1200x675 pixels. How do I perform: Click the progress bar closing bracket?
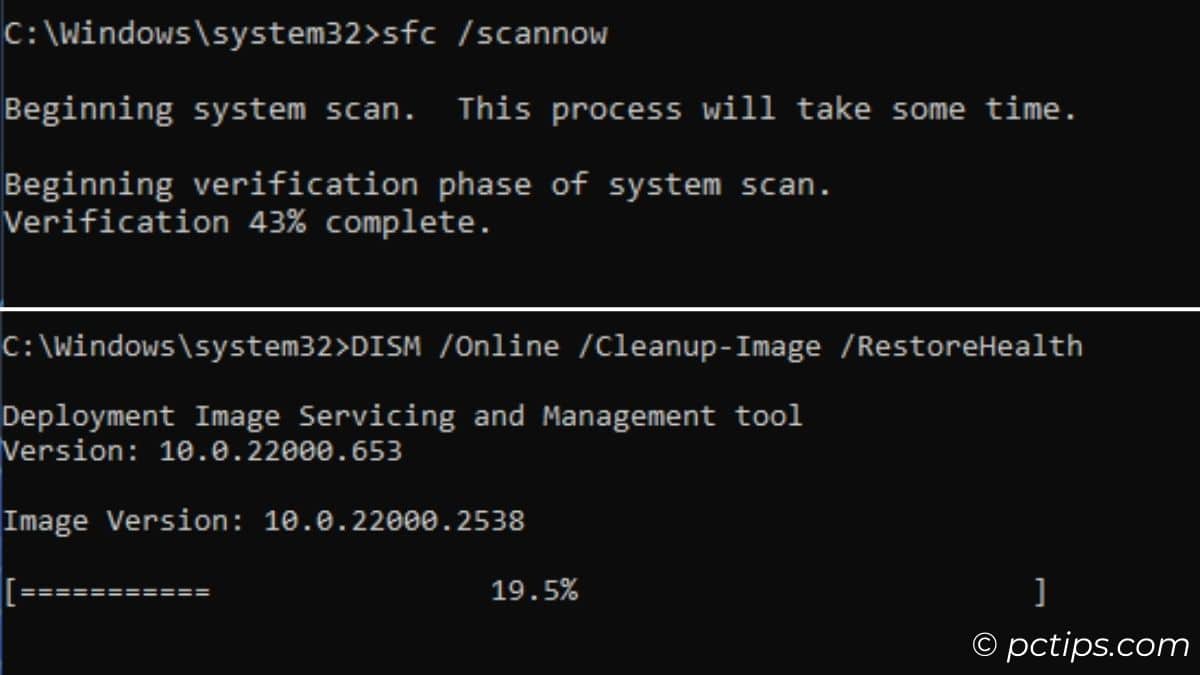pyautogui.click(x=1040, y=592)
